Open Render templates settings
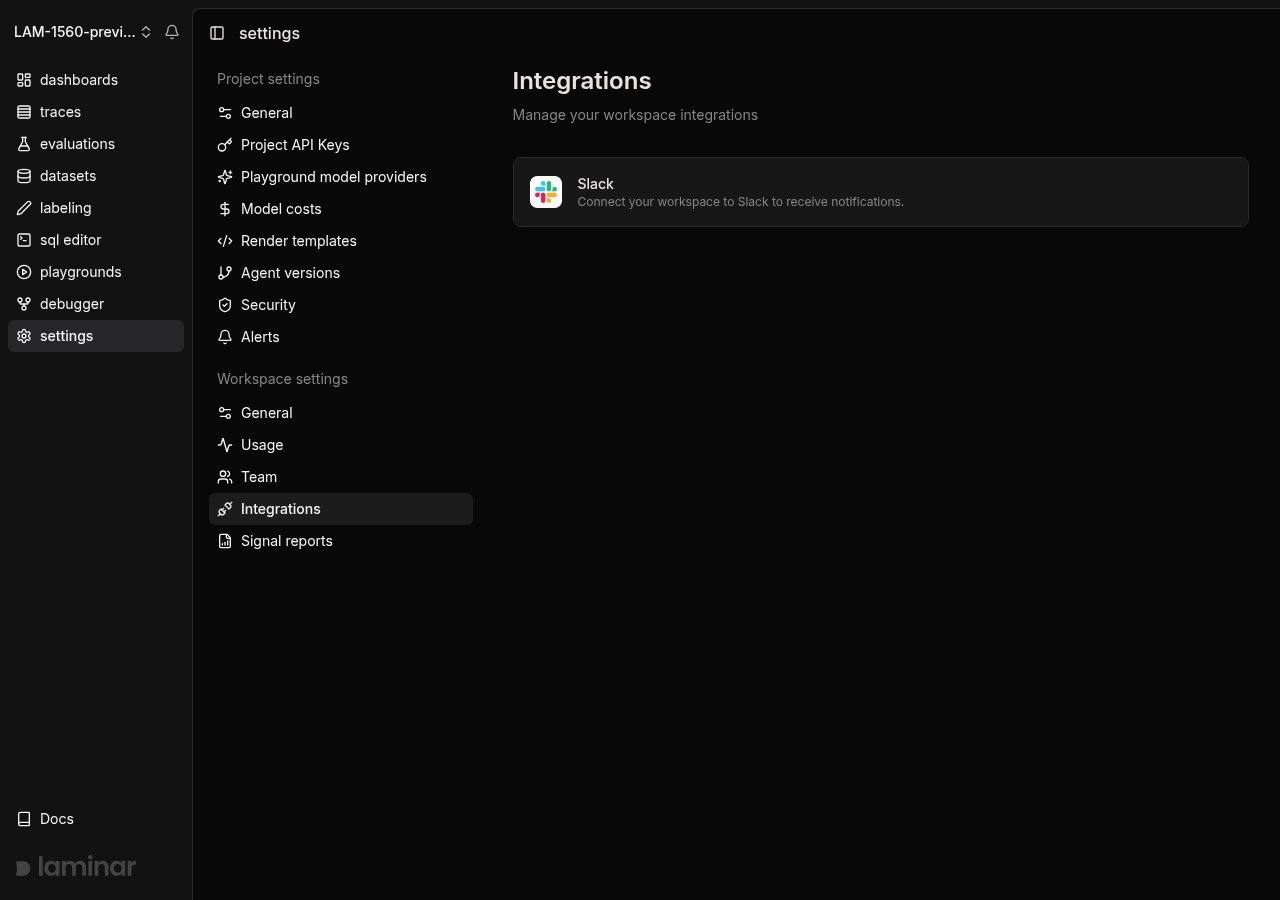 click(341, 241)
